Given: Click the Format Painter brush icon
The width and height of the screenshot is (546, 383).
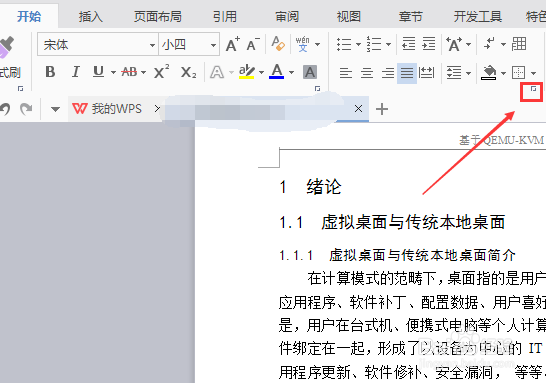Looking at the screenshot, I should (6, 47).
